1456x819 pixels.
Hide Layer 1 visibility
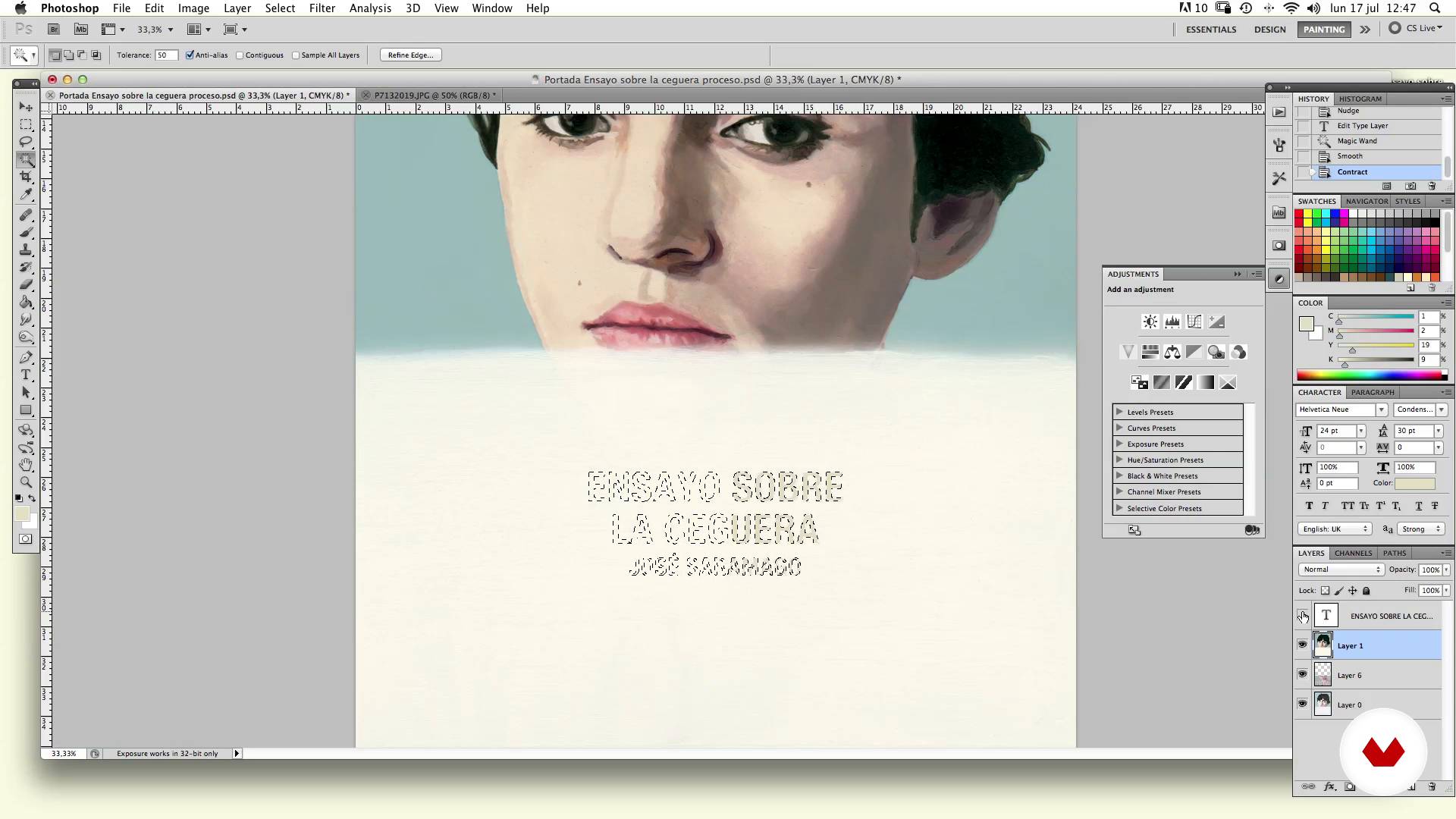click(x=1303, y=645)
